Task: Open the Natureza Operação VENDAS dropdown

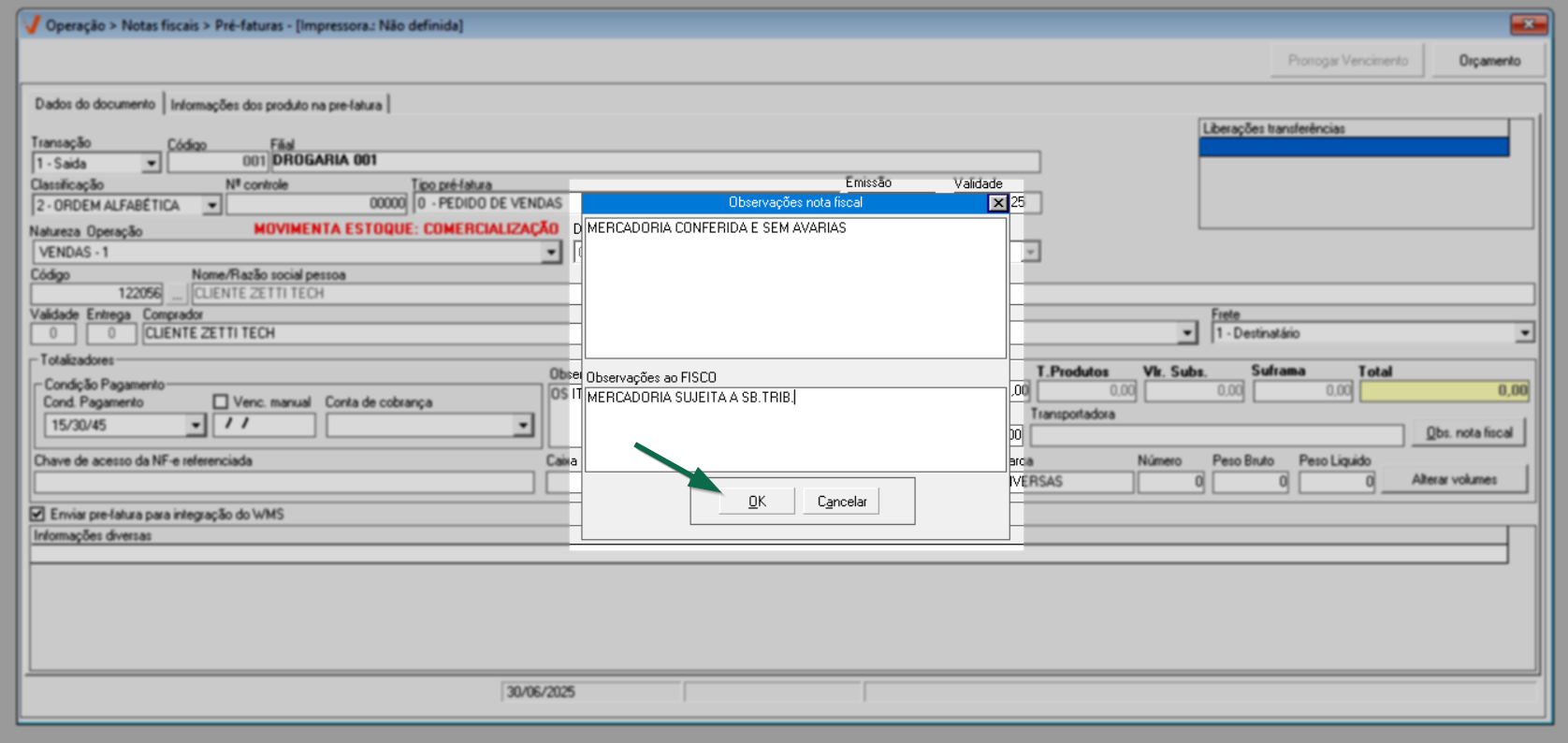Action: [x=551, y=252]
